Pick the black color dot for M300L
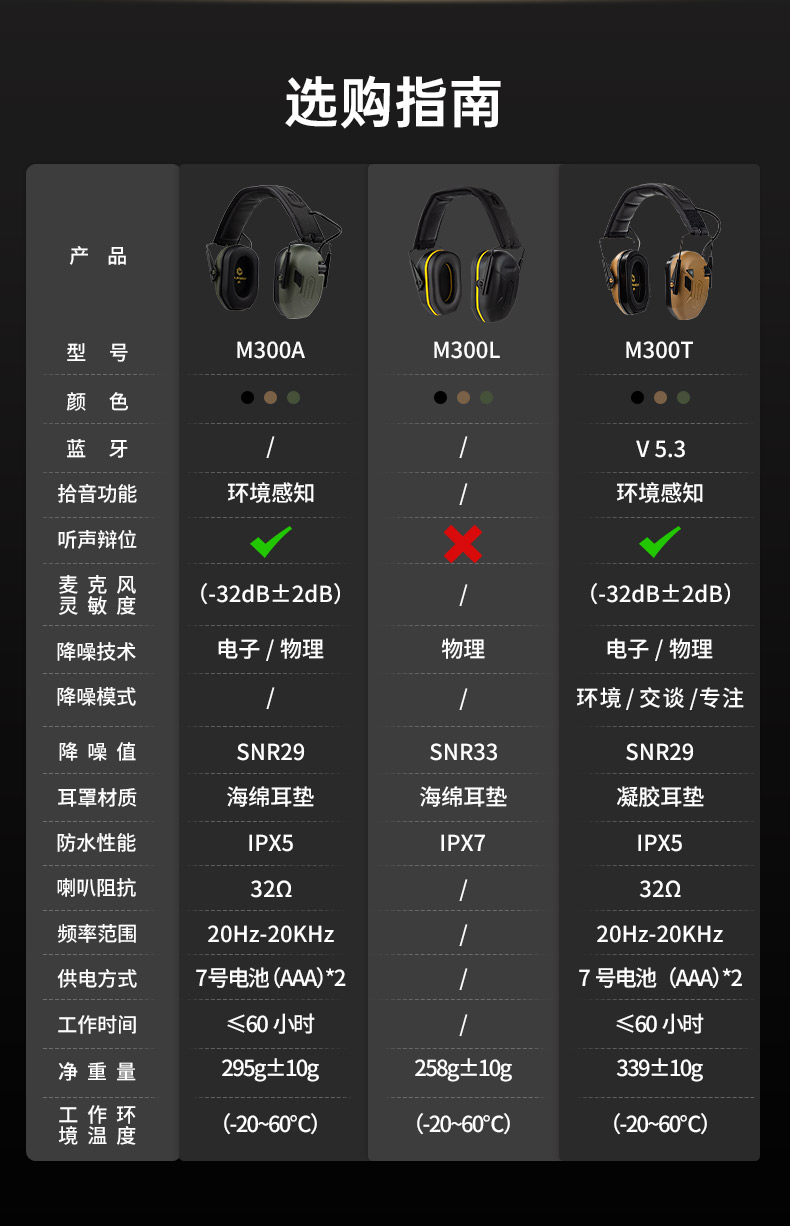The image size is (790, 1226). tap(440, 397)
